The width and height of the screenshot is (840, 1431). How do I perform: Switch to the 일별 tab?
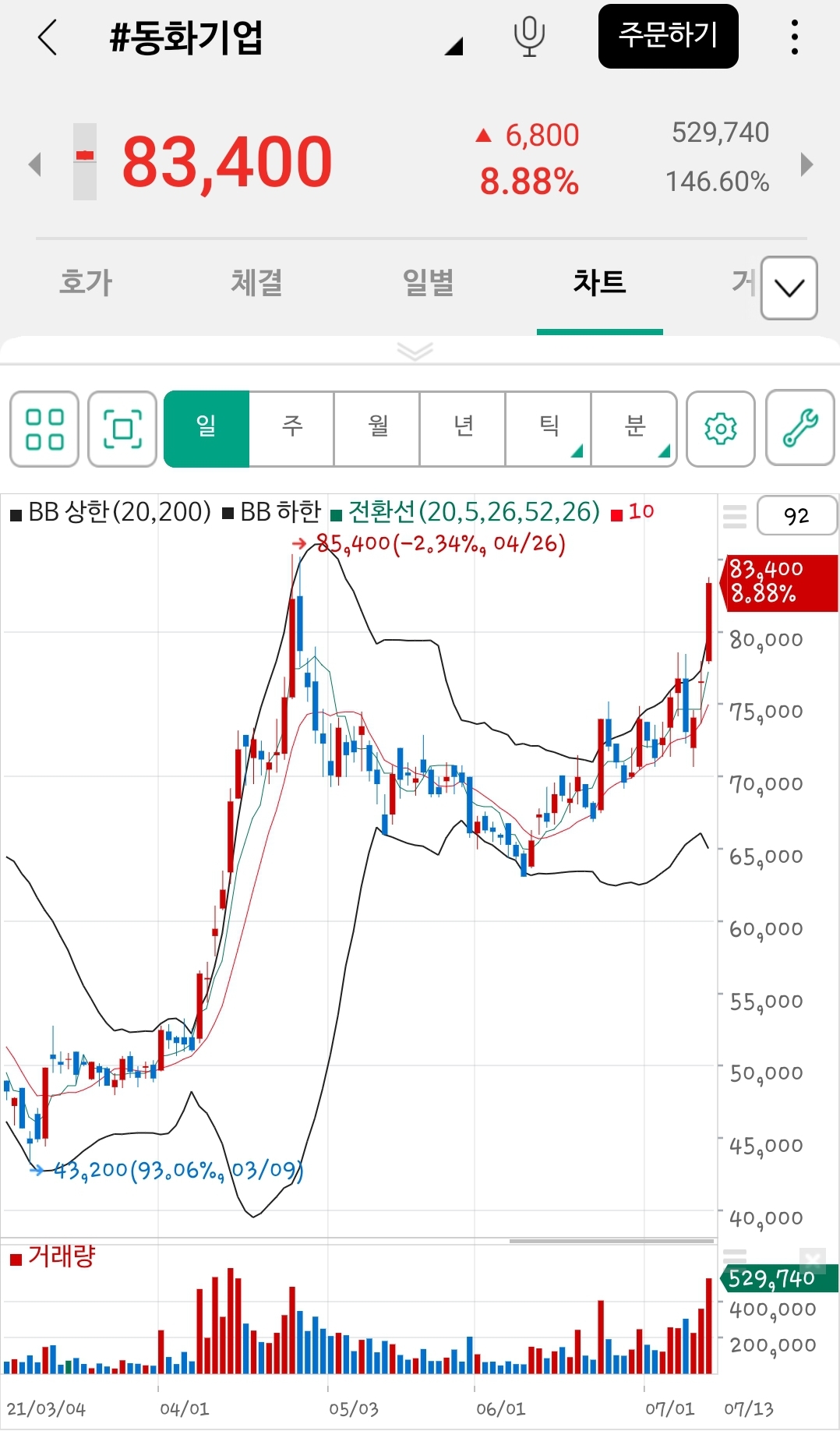click(x=428, y=282)
